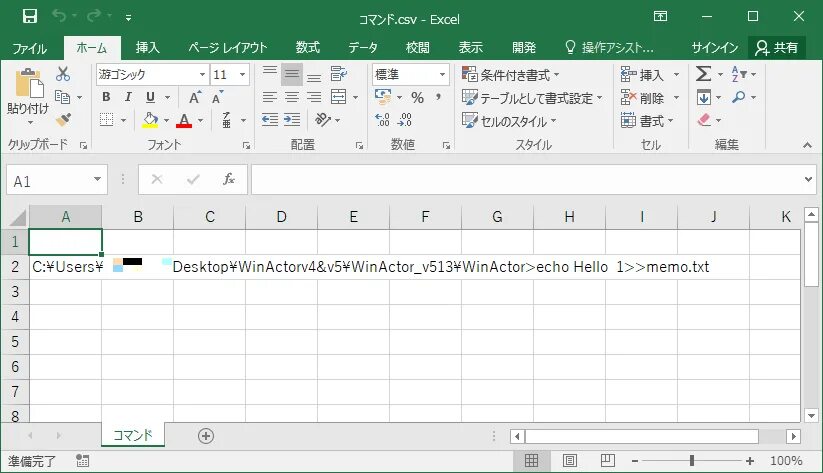Decrease font size with small A icon
This screenshot has width=823, height=473.
click(217, 97)
